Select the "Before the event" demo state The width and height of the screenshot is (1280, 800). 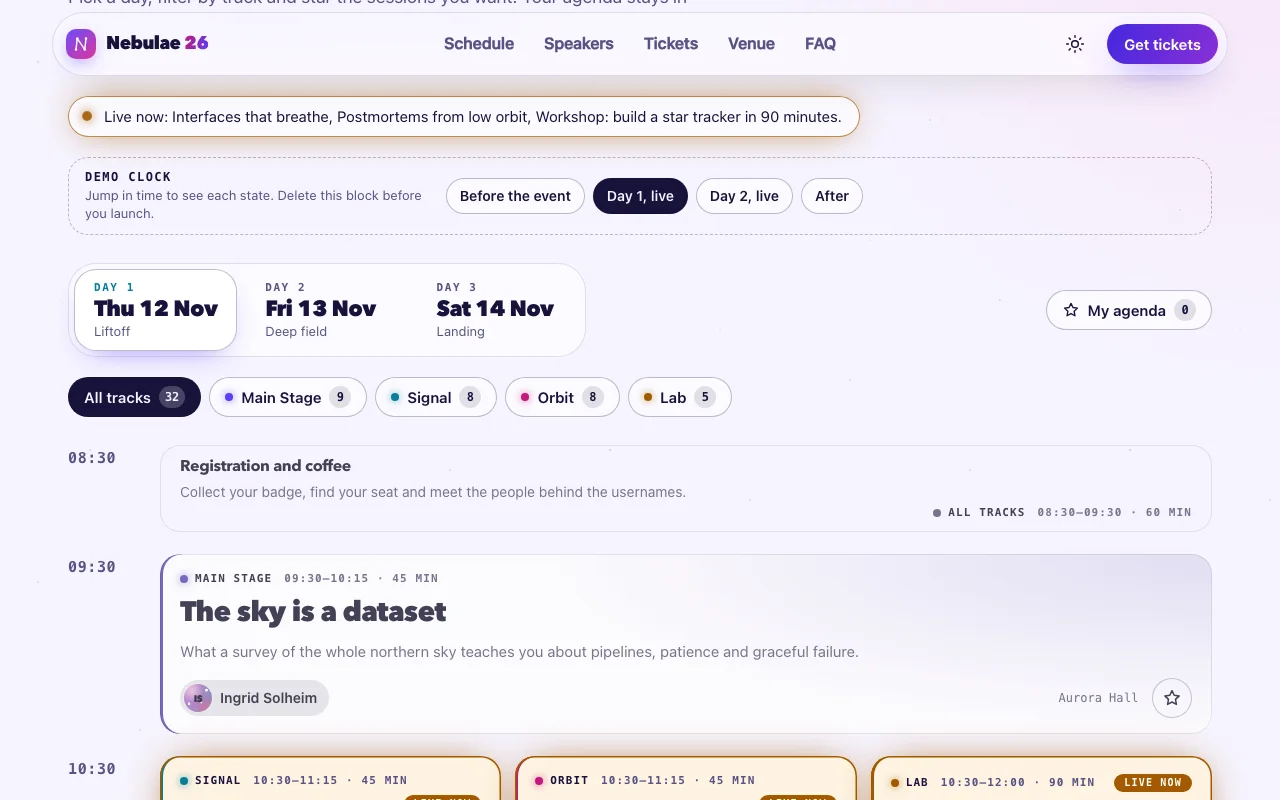515,196
